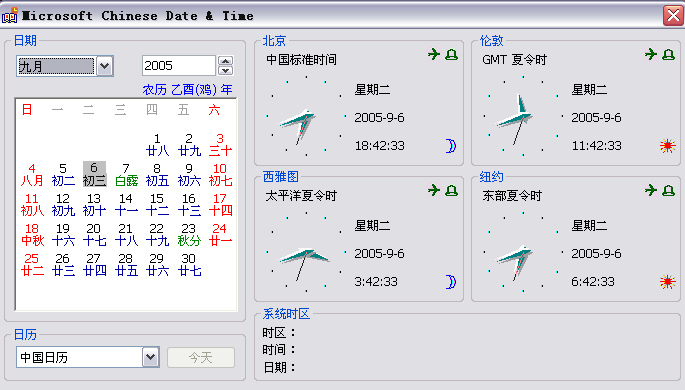
Task: Click the 中国标准时间 timezone label
Action: tap(301, 59)
